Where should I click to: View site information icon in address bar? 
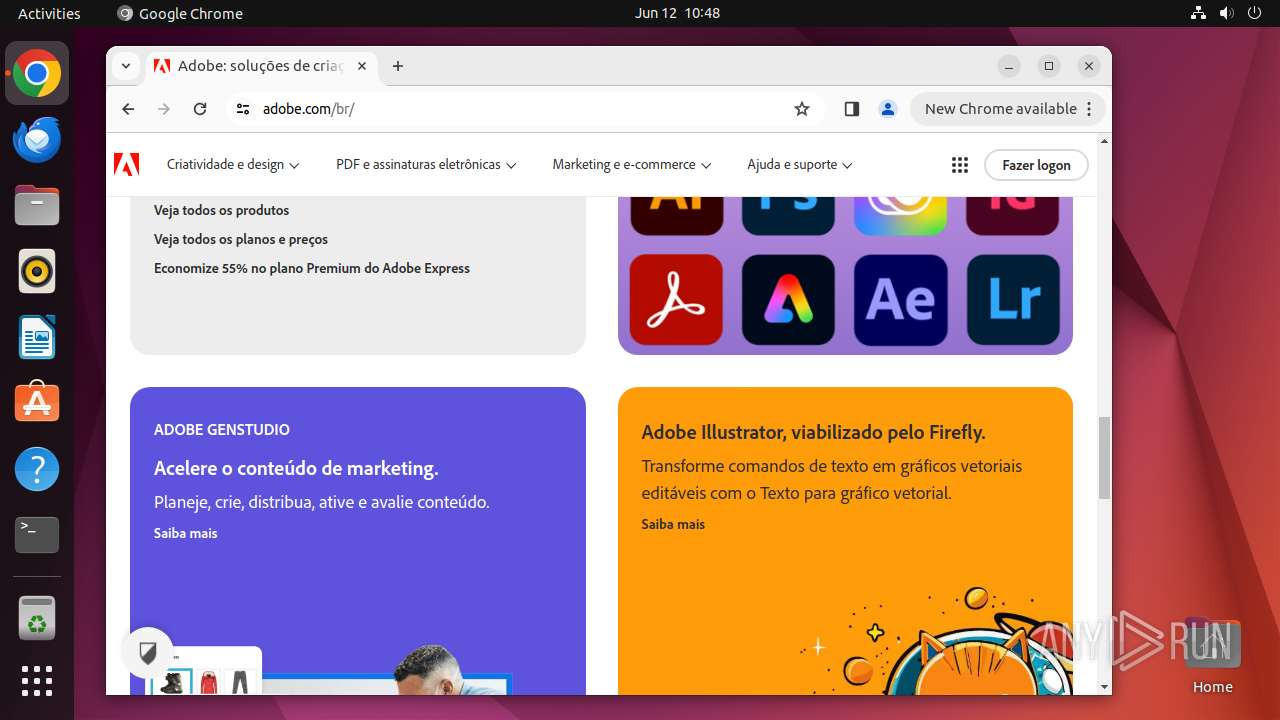click(243, 109)
